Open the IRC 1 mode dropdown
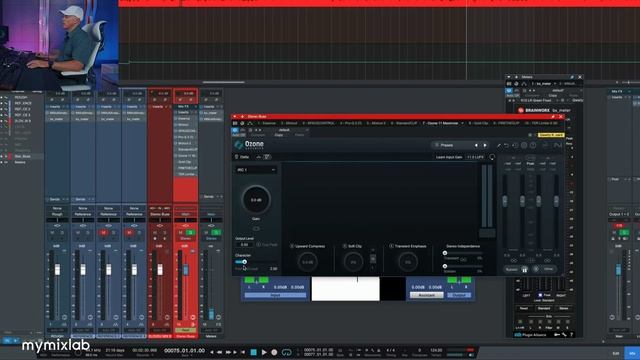This screenshot has width=640, height=360. (256, 170)
